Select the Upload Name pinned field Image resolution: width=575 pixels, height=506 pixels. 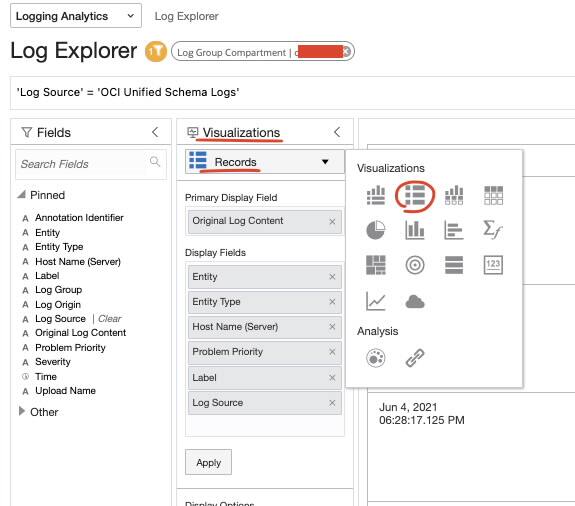pyautogui.click(x=65, y=390)
